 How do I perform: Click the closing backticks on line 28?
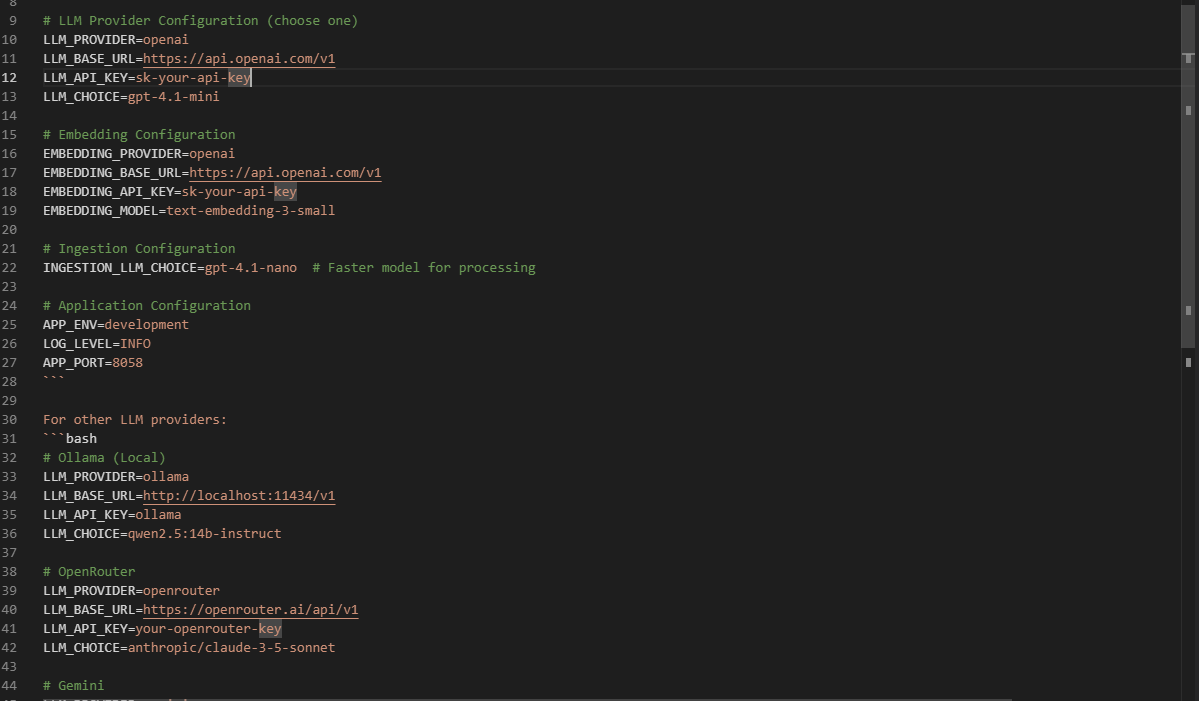(54, 378)
